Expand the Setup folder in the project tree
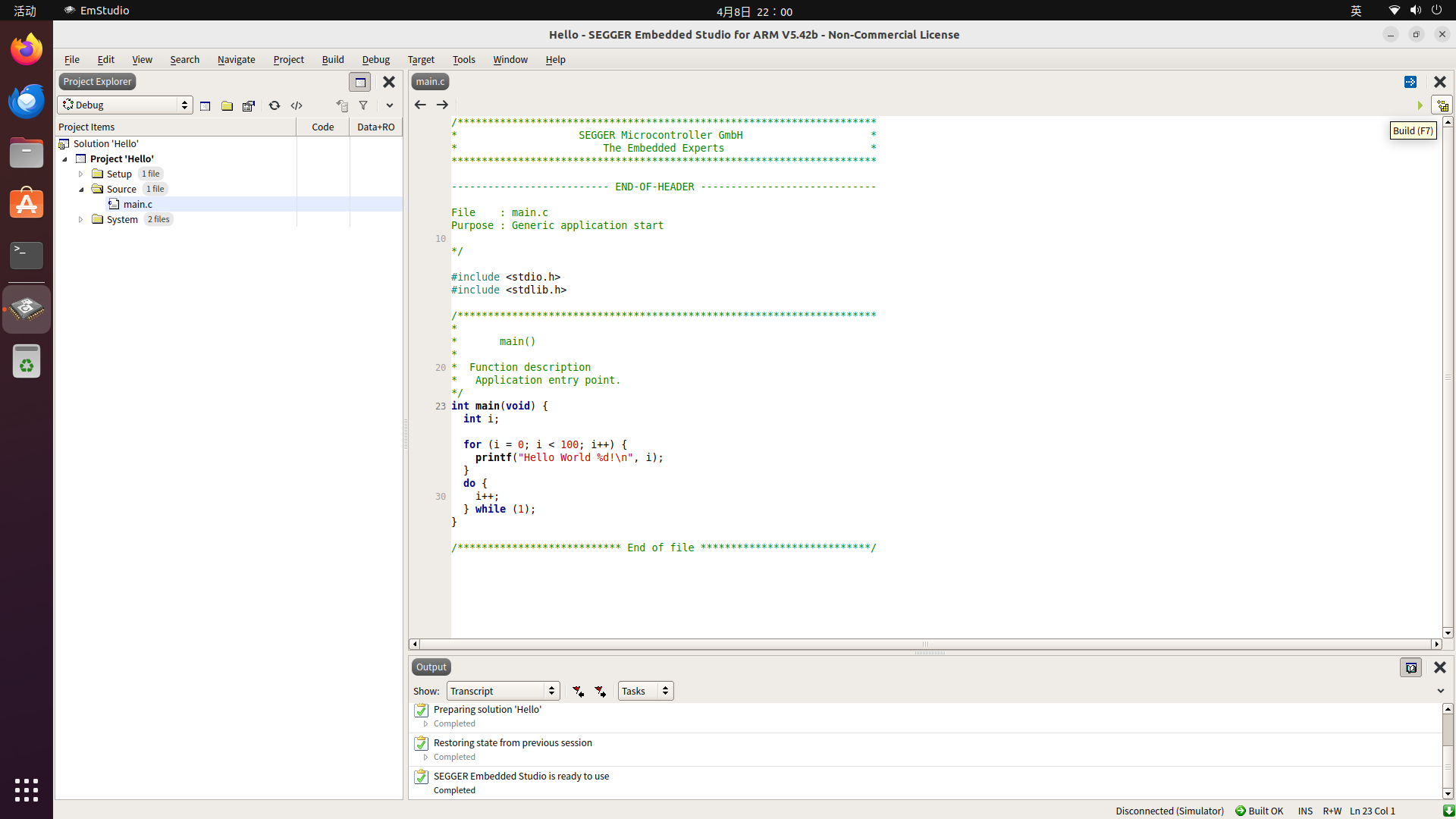 click(x=81, y=174)
